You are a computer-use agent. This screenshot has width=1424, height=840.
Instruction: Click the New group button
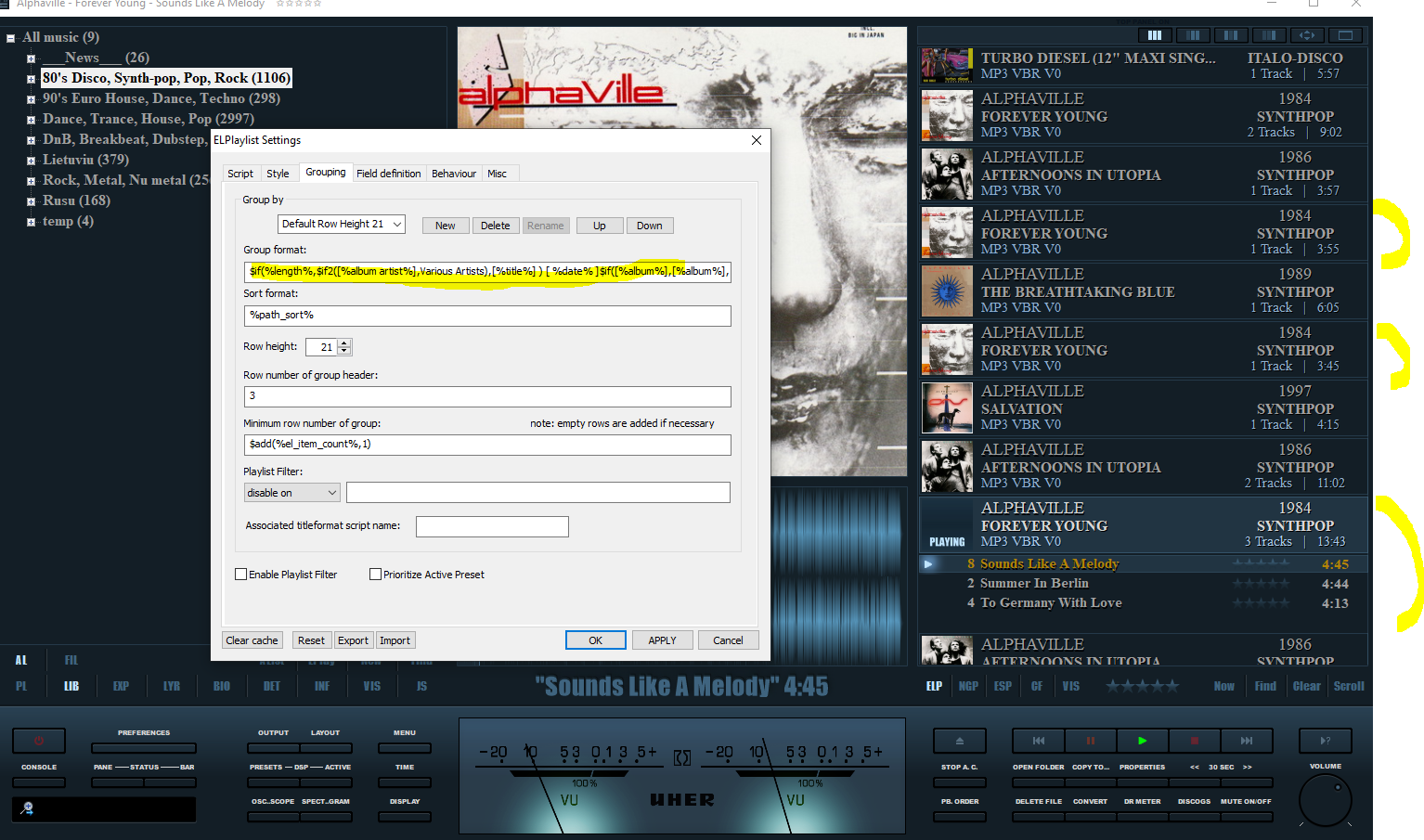coord(446,226)
